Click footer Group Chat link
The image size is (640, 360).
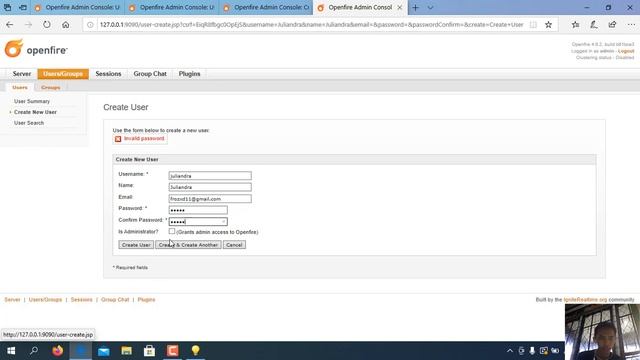[x=115, y=300]
